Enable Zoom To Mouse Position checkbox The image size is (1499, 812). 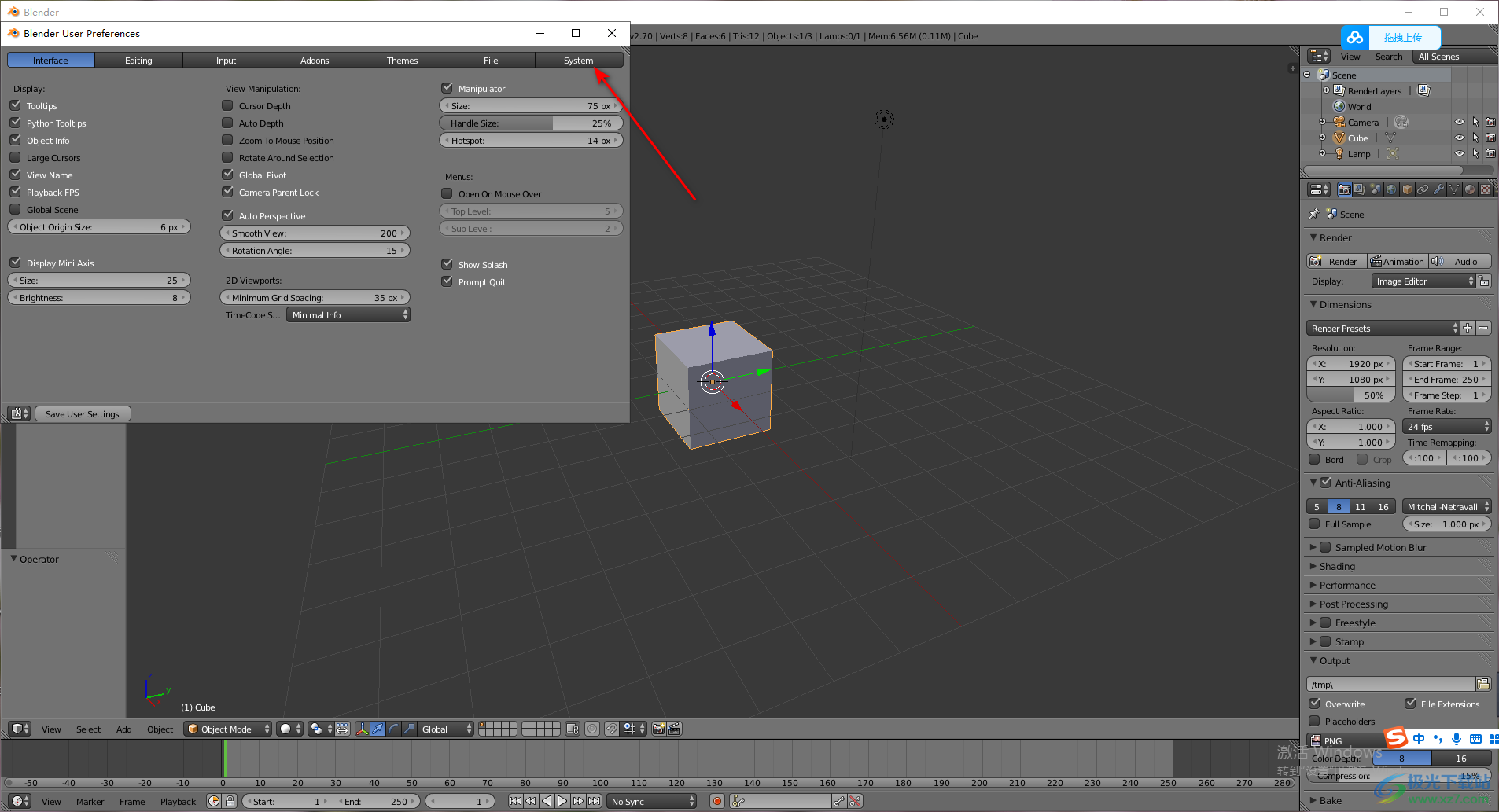tap(227, 140)
